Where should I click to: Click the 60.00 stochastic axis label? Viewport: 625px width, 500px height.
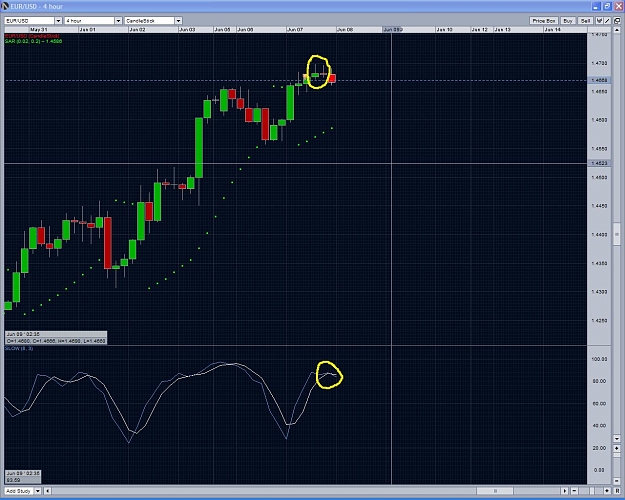coord(599,404)
